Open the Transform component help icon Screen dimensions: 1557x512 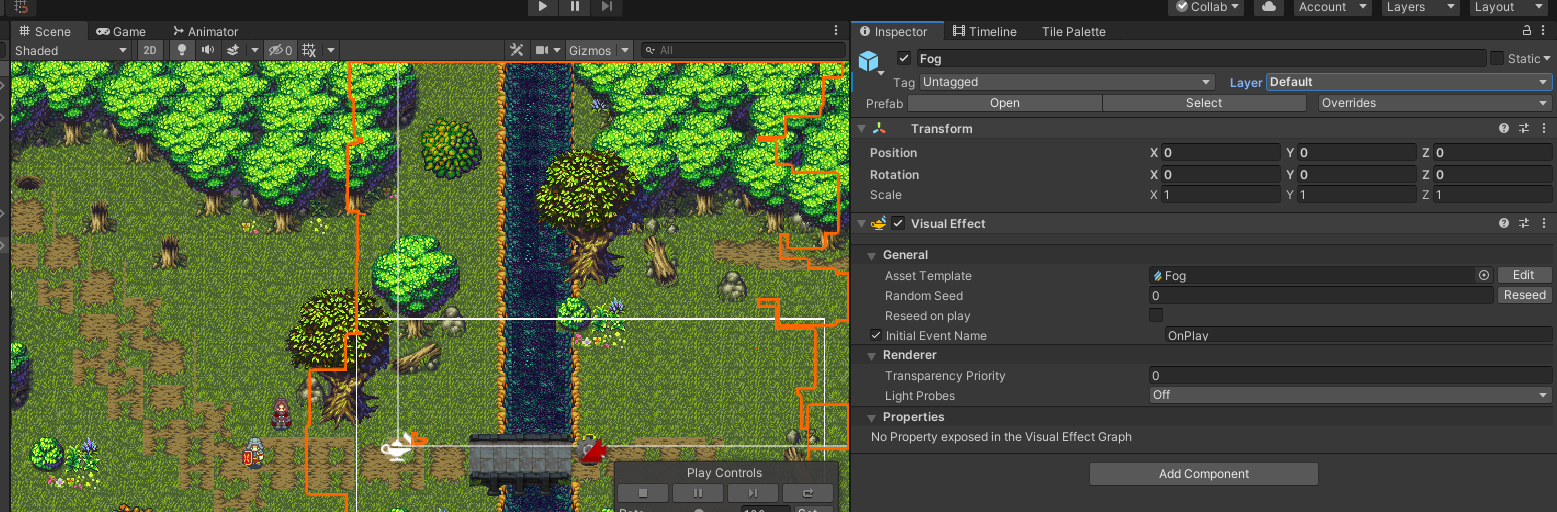coord(1504,129)
